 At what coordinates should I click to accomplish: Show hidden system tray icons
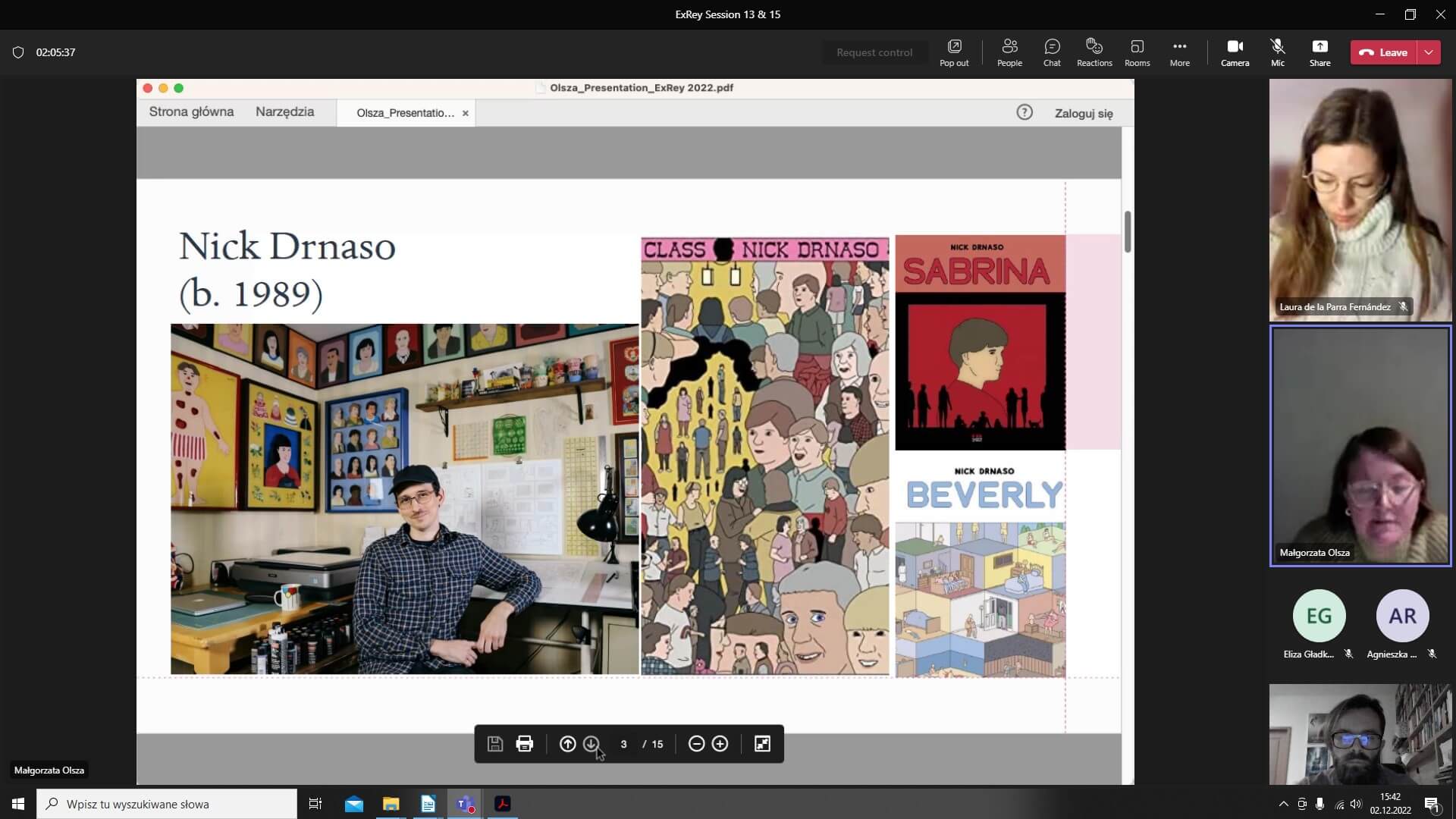(1283, 804)
